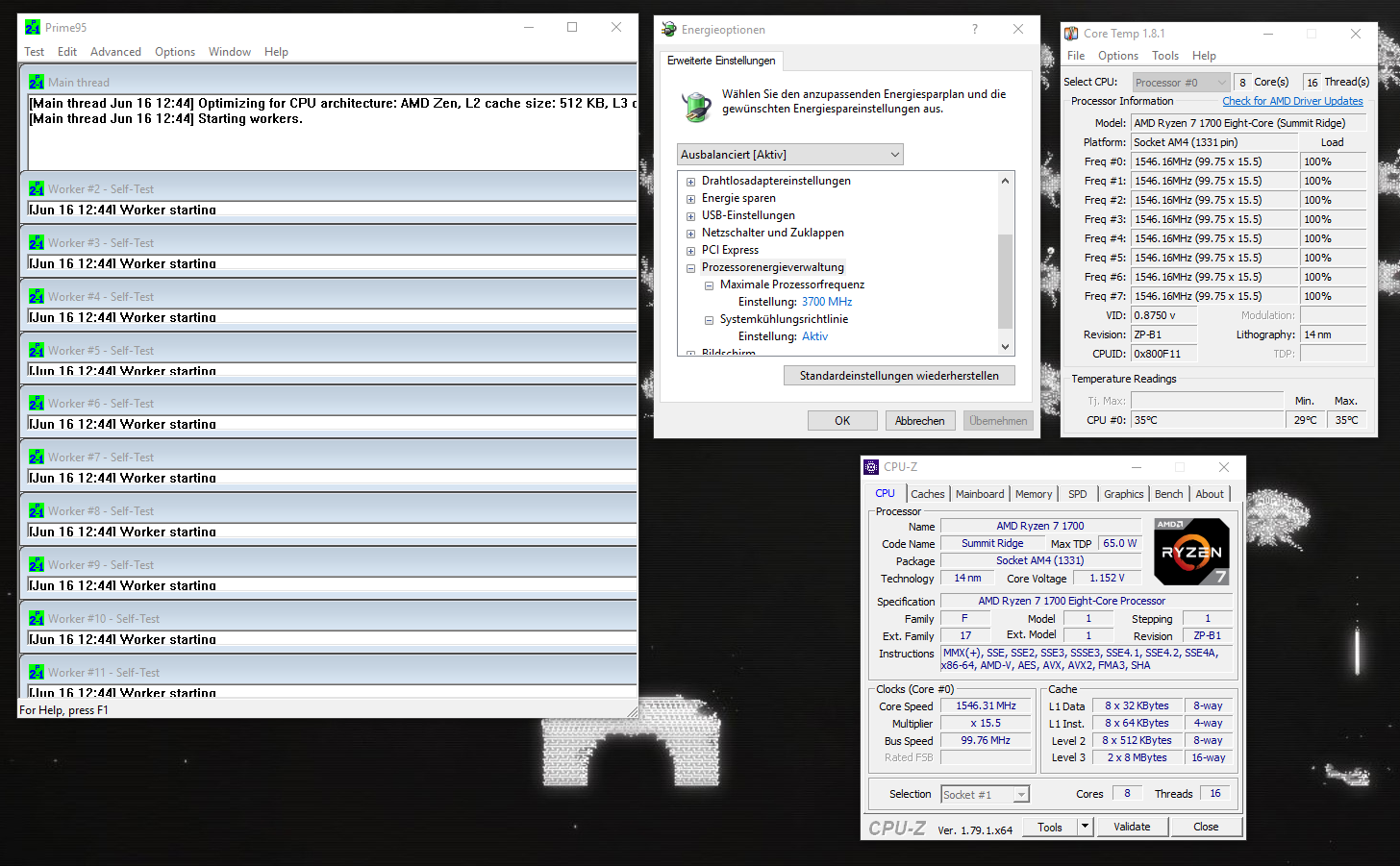Viewport: 1400px width, 866px height.
Task: Switch to the Graphics tab
Action: pos(1124,494)
